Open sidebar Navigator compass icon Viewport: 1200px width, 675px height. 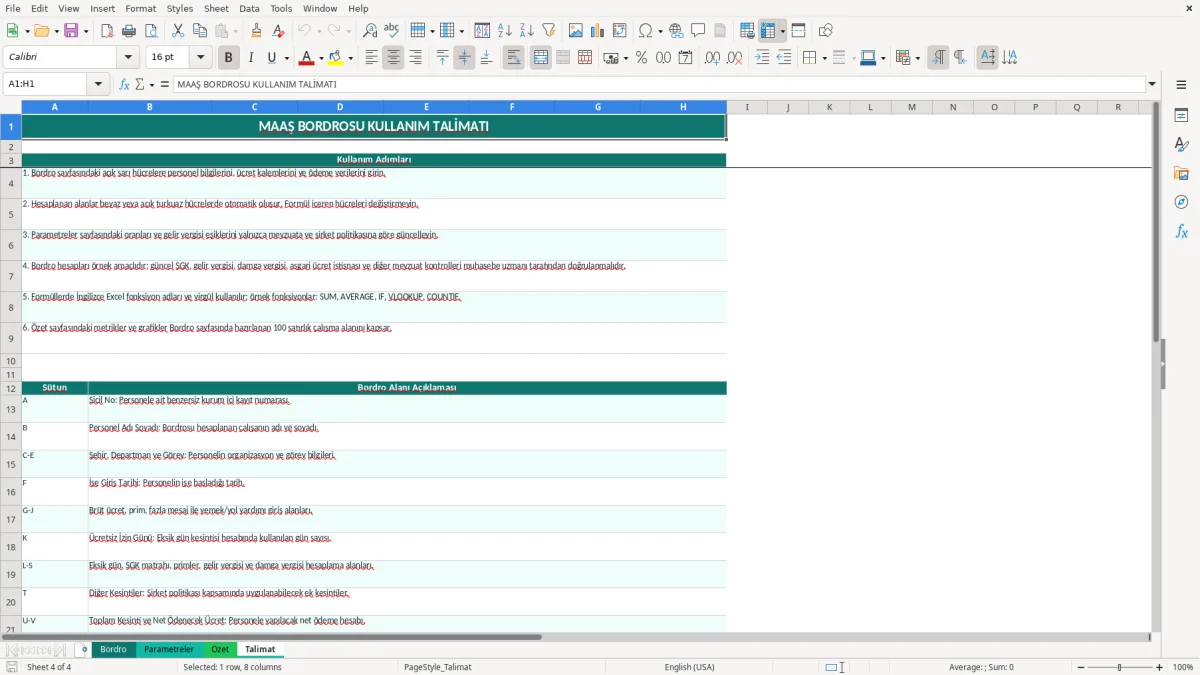(x=1181, y=202)
